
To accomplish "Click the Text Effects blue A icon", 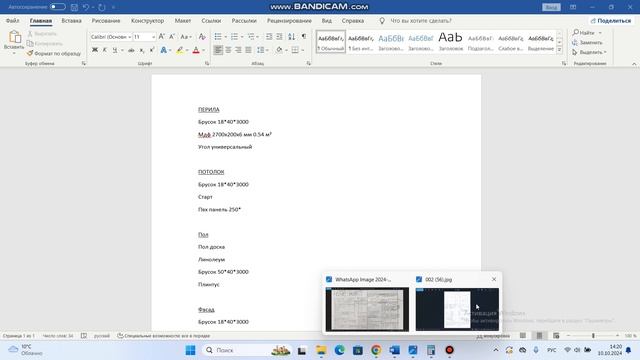I will [164, 50].
